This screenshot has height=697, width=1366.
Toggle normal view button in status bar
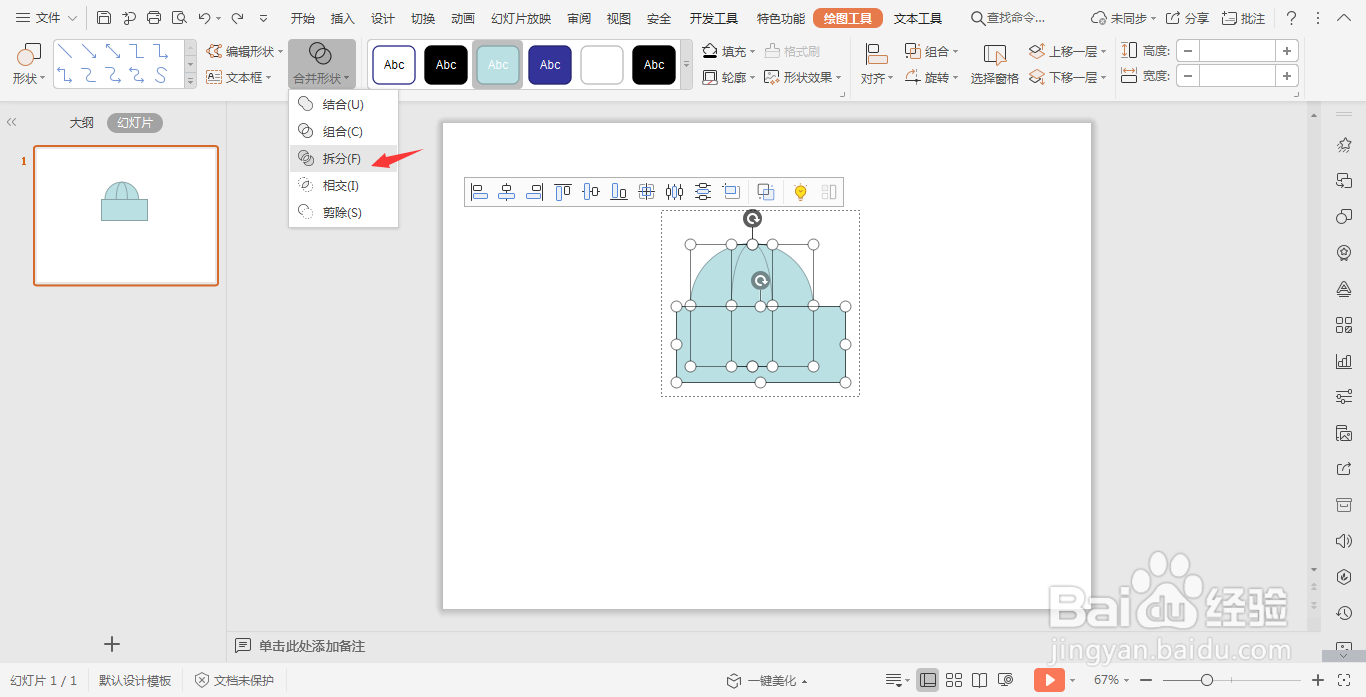[x=928, y=680]
